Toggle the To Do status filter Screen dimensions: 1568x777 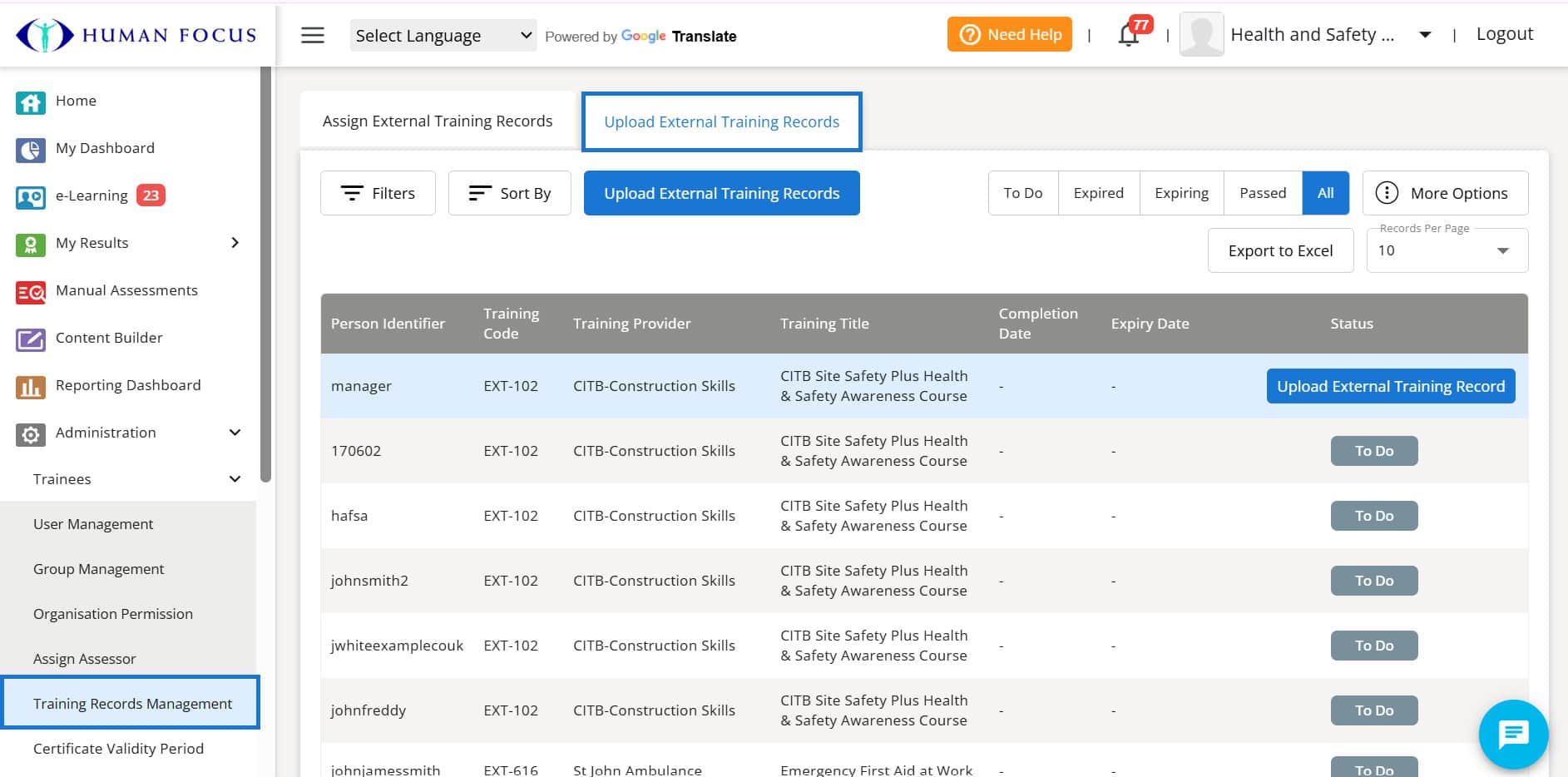1022,192
